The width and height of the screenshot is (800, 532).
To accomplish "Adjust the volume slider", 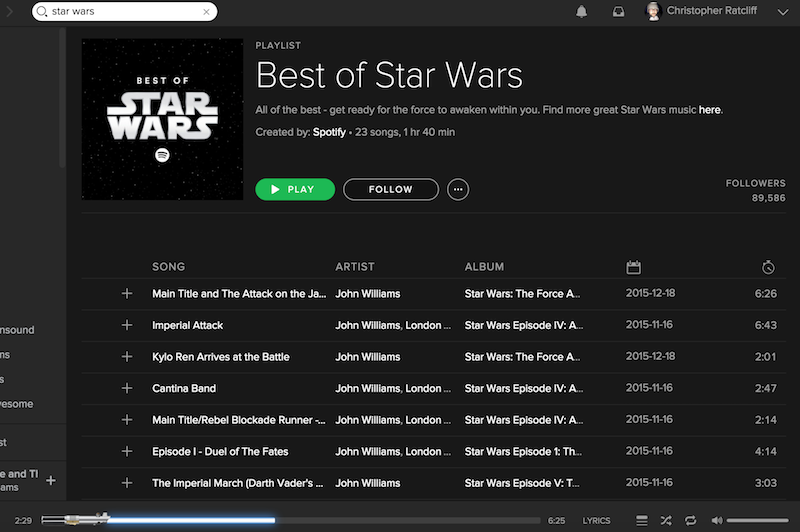I will point(757,521).
